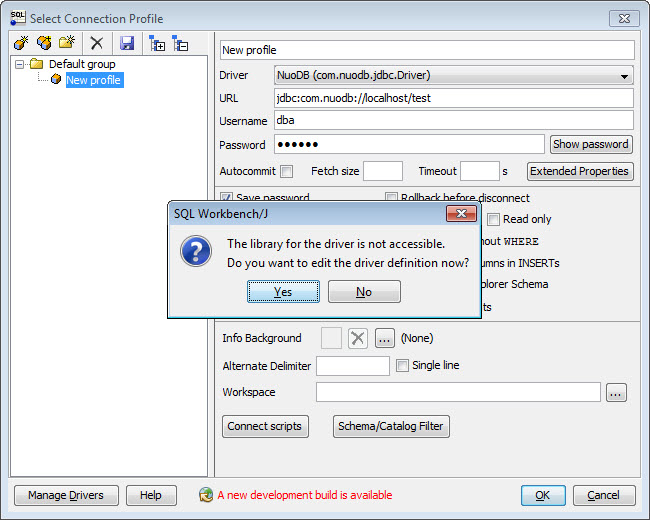Create a new connection profile icon
The image size is (650, 520).
21,43
